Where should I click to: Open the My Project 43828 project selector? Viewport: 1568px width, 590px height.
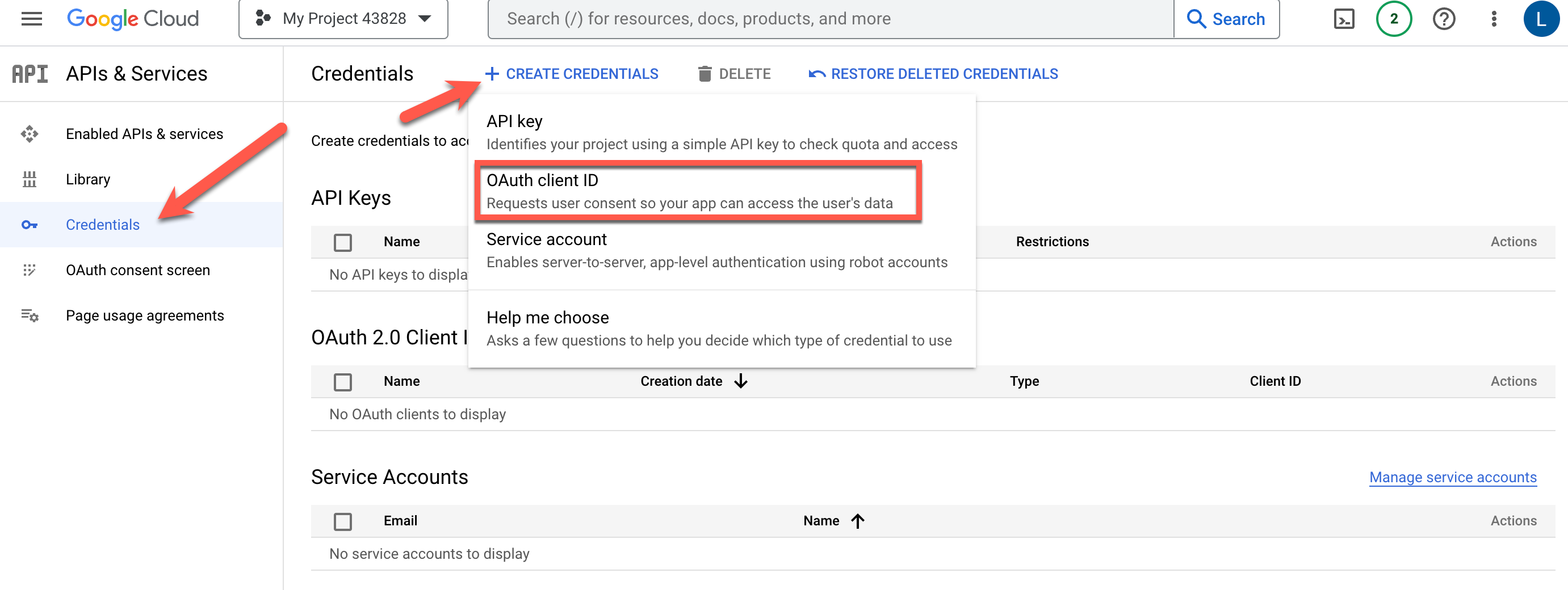pyautogui.click(x=343, y=19)
